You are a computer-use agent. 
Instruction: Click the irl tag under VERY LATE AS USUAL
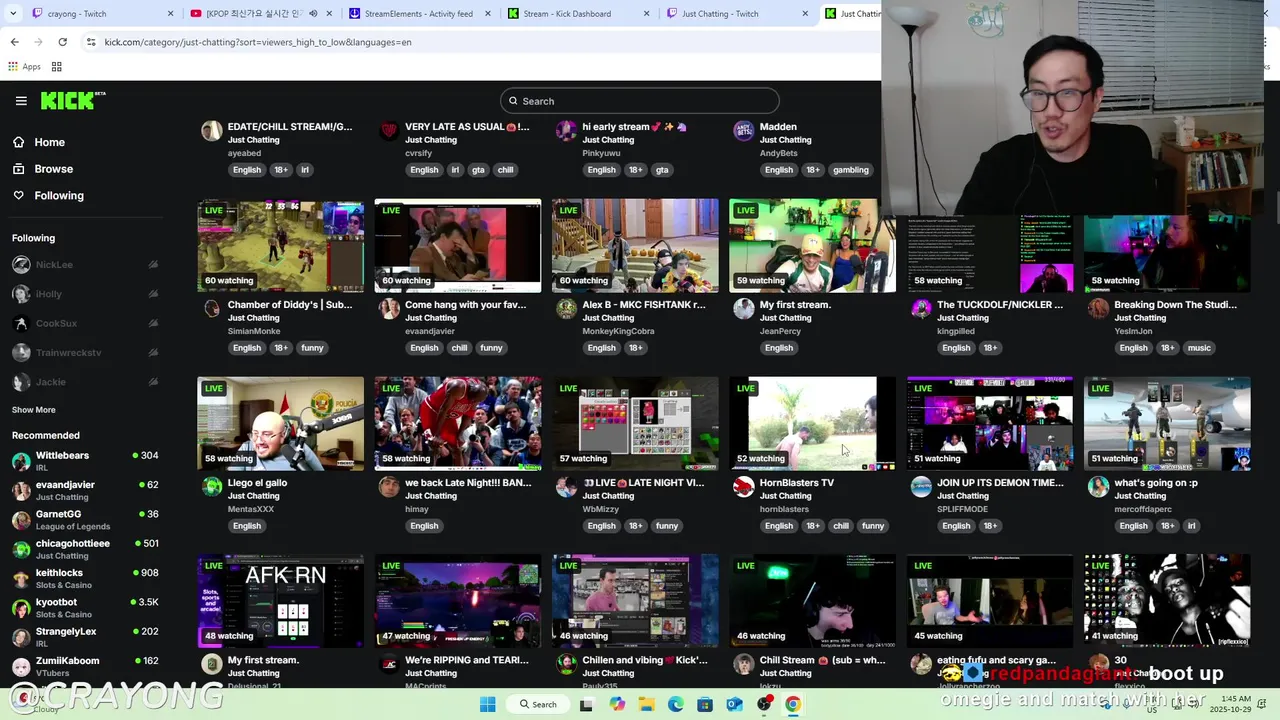(454, 170)
